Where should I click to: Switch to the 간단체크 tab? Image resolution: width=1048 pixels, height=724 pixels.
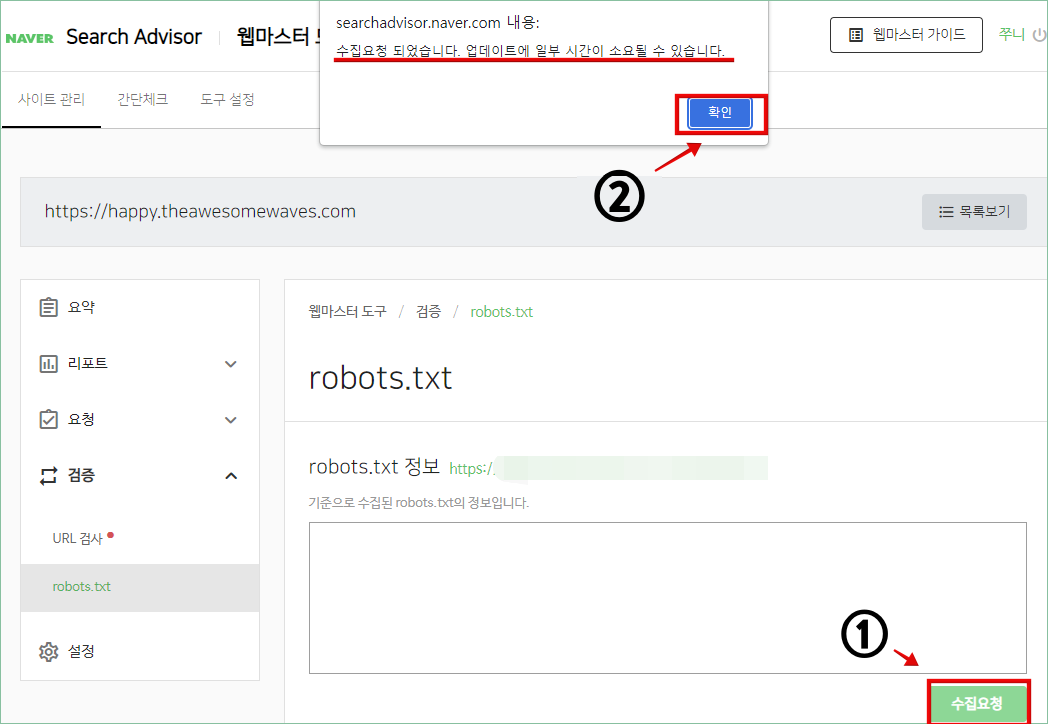142,99
